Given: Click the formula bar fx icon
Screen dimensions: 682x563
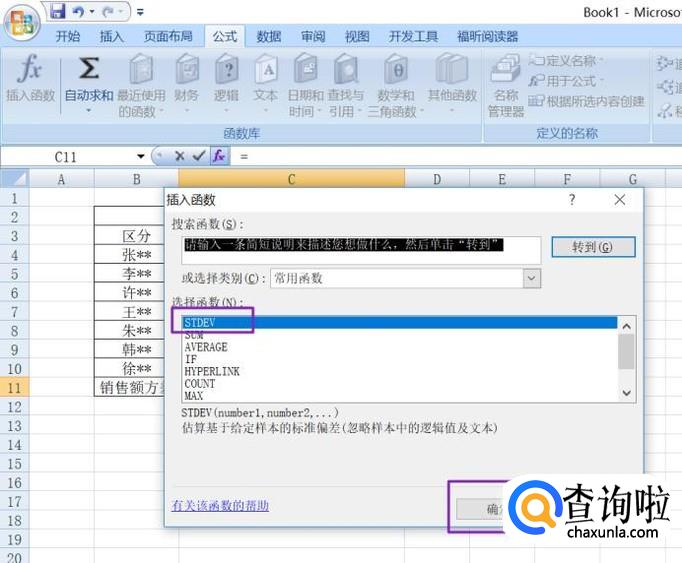Looking at the screenshot, I should [219, 155].
